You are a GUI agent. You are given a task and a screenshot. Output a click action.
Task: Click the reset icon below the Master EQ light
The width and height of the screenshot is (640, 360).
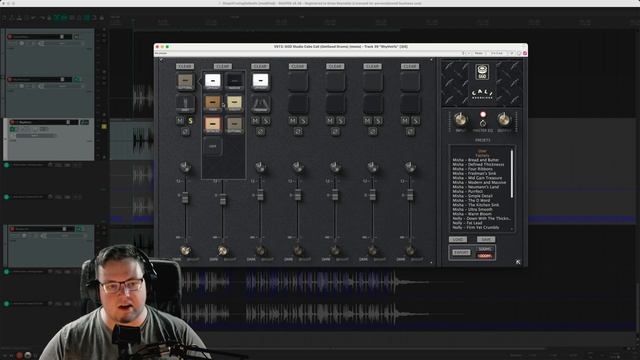pyautogui.click(x=483, y=123)
